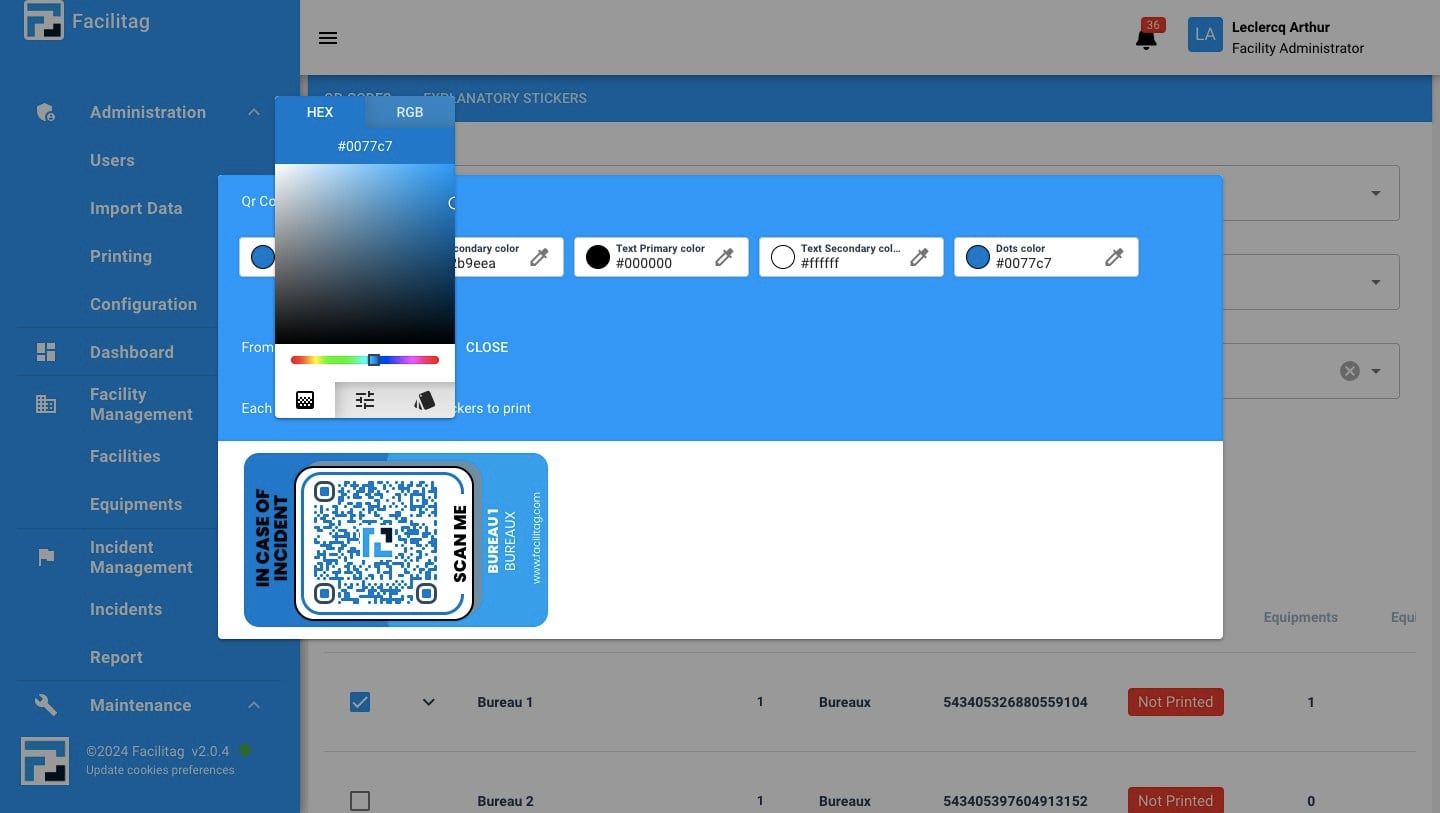Click the notifications bell icon
Screen dimensions: 1440x813
1146,39
